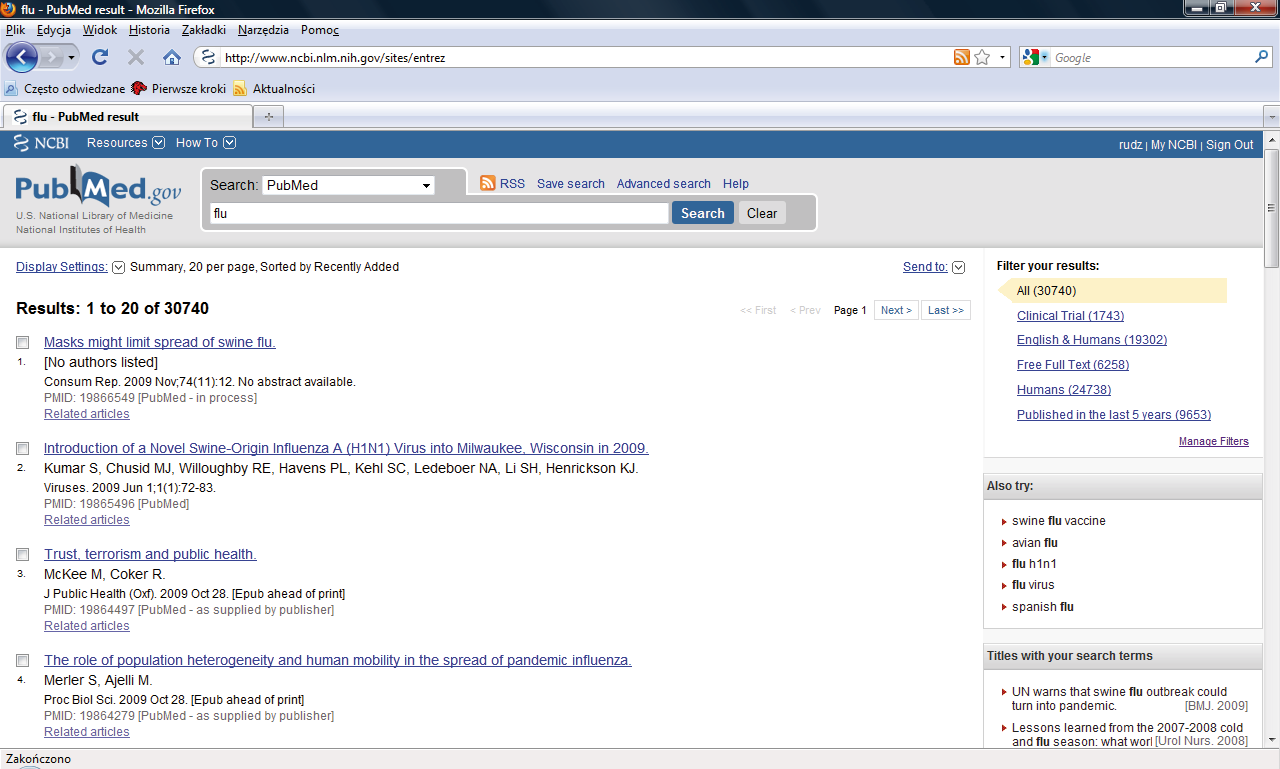The width and height of the screenshot is (1280, 769).
Task: Go to Next results page
Action: click(896, 310)
